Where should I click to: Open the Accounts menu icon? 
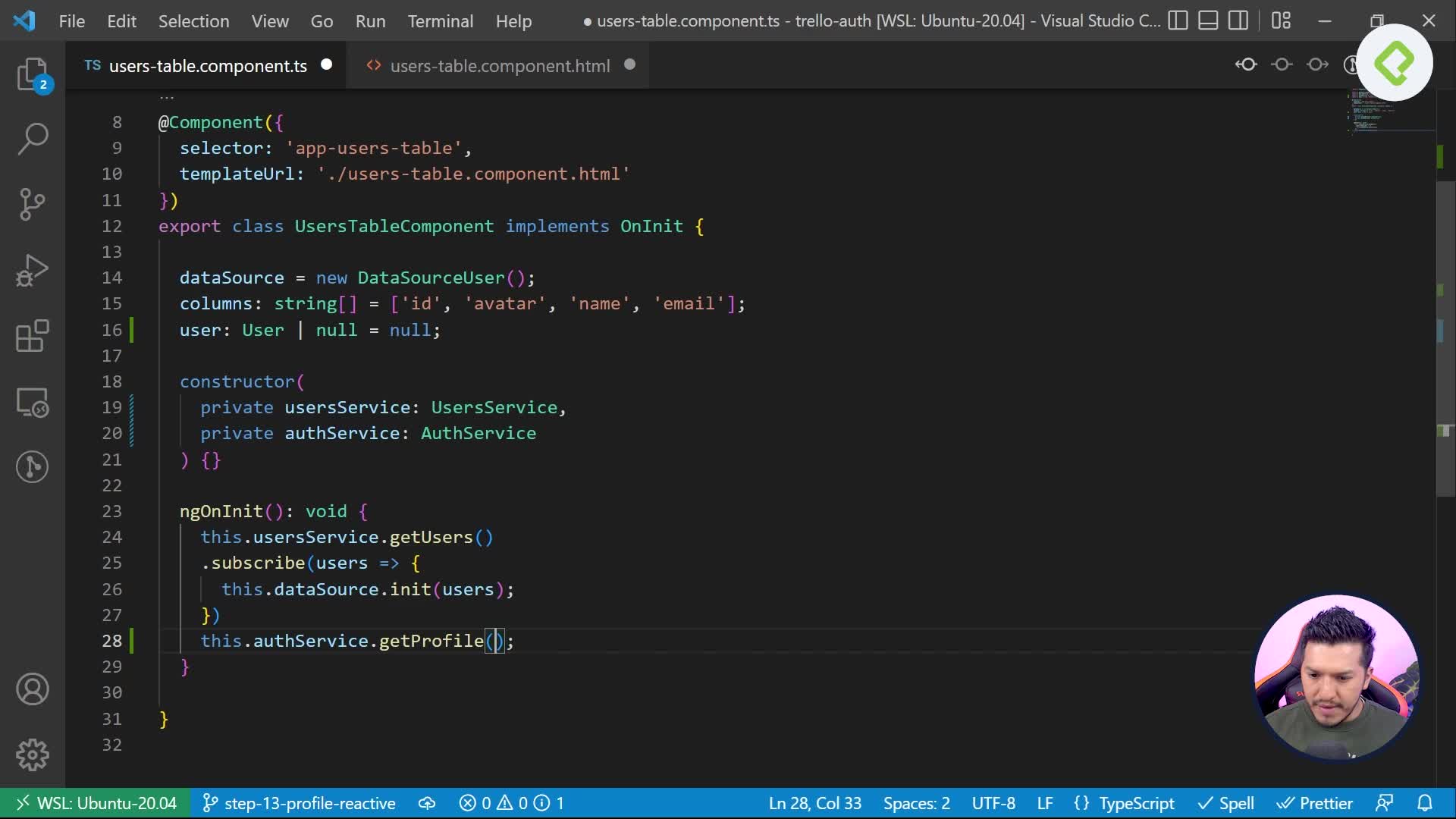[33, 689]
